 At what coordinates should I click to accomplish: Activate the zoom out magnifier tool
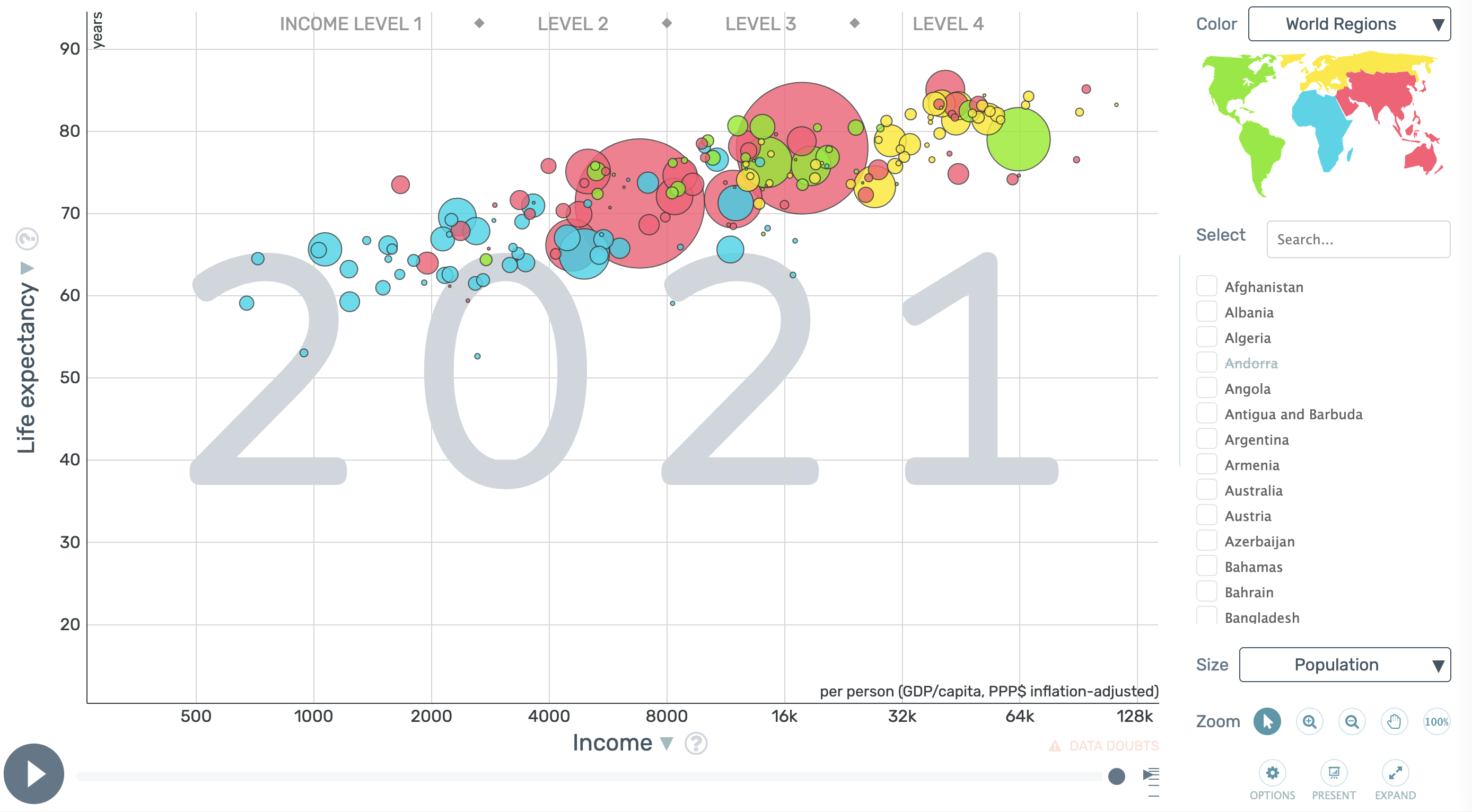pos(1352,721)
